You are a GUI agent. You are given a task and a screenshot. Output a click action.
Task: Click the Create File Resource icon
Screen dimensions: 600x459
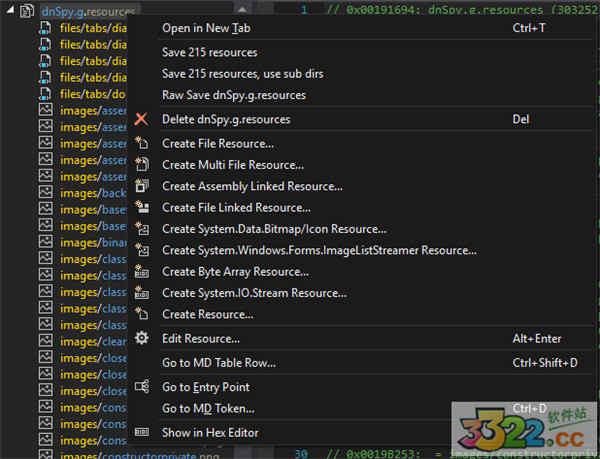click(x=142, y=143)
